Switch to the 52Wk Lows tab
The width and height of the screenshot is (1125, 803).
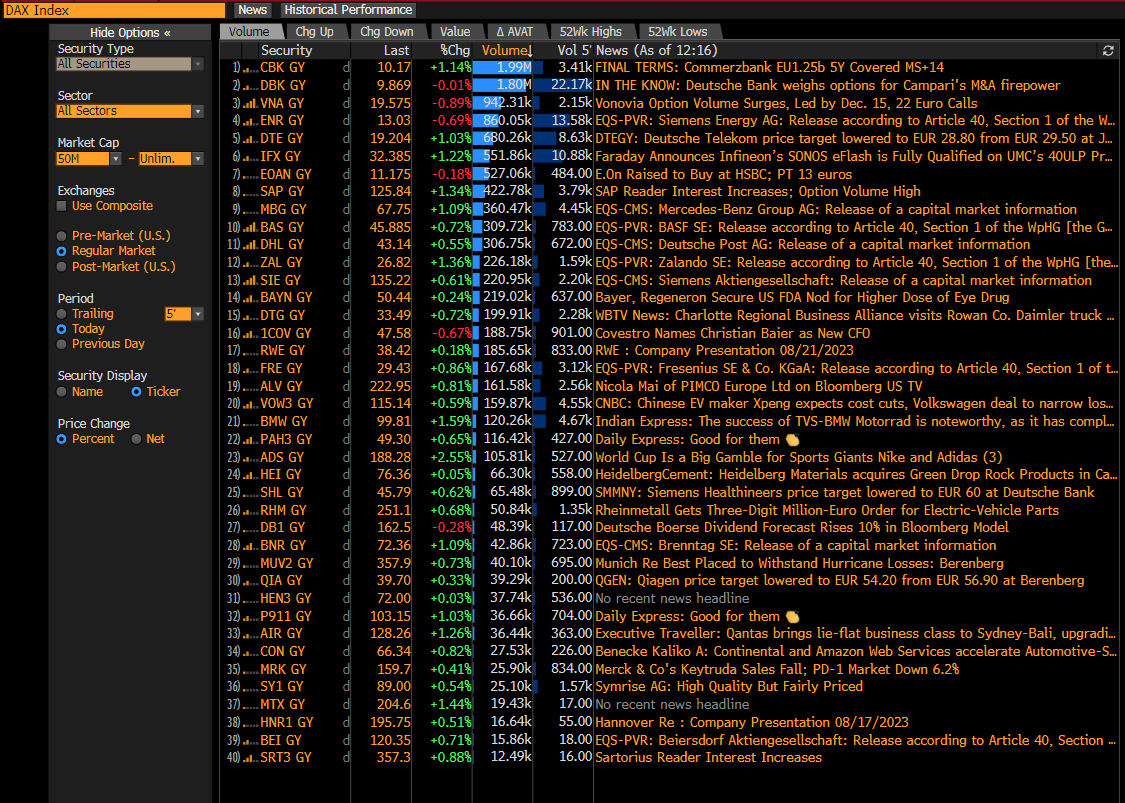tap(677, 32)
